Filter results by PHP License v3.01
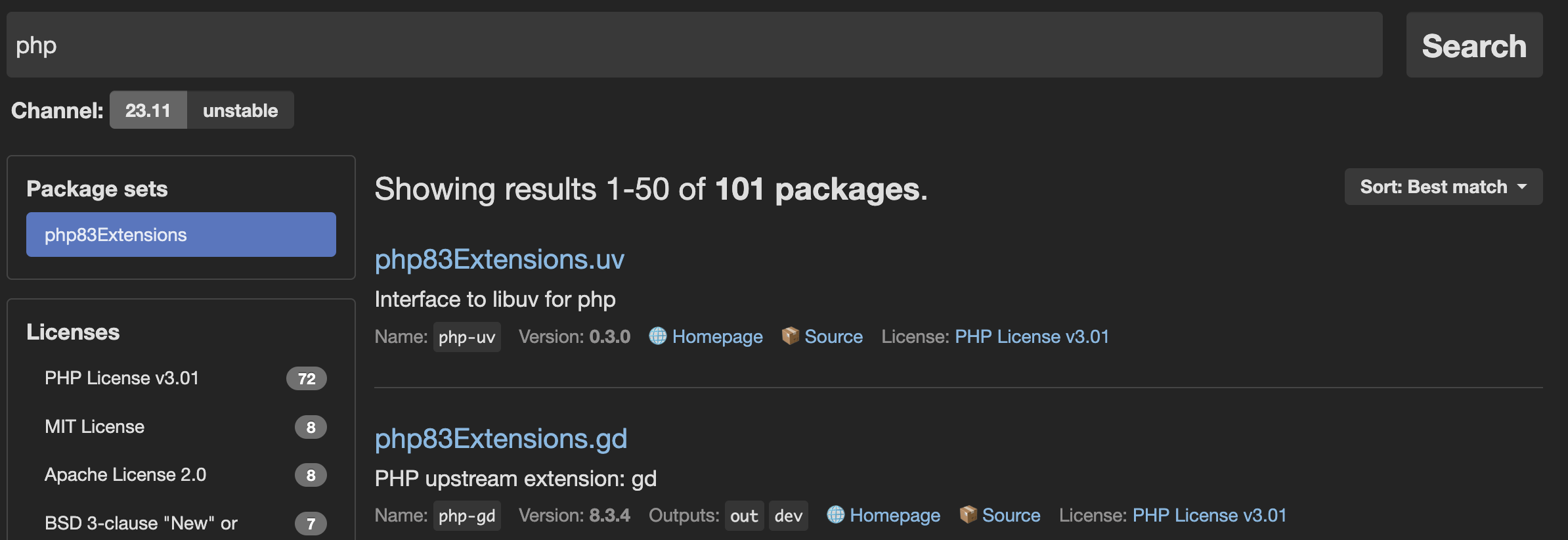Screen dimensions: 1568x540 click(x=121, y=378)
